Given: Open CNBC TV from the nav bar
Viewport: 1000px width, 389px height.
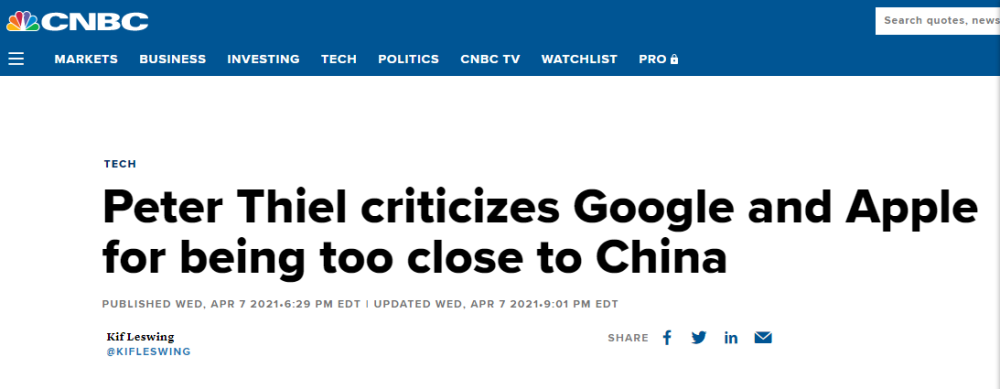Looking at the screenshot, I should [x=490, y=59].
